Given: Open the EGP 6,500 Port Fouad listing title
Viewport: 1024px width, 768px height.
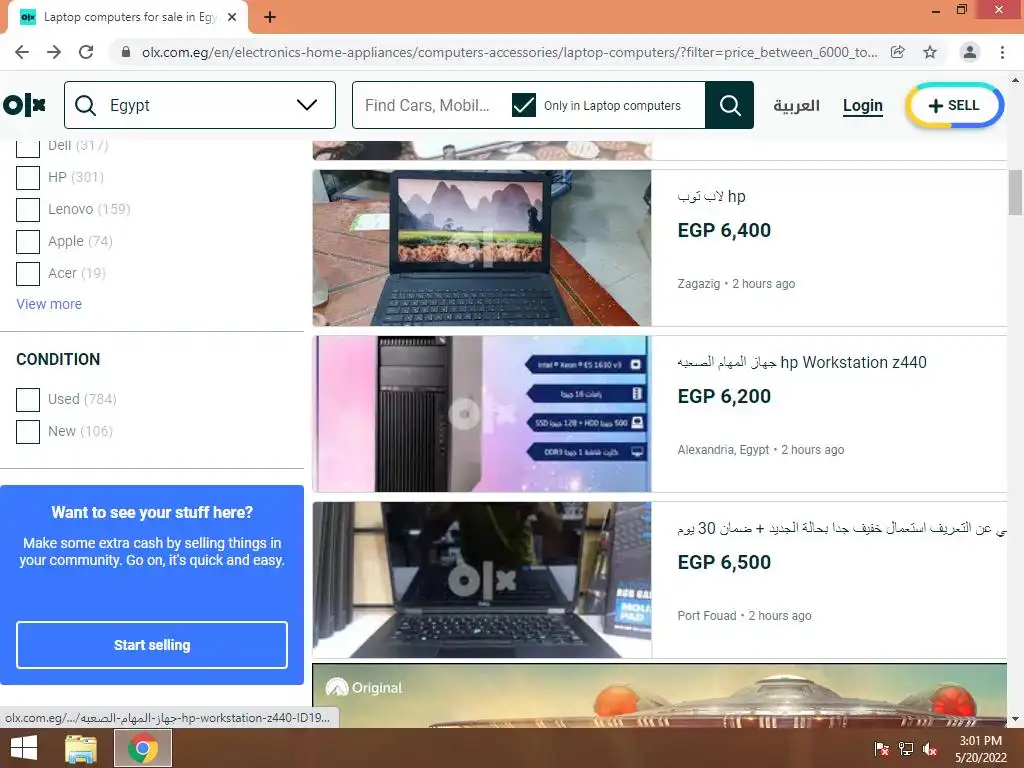Looking at the screenshot, I should [842, 528].
